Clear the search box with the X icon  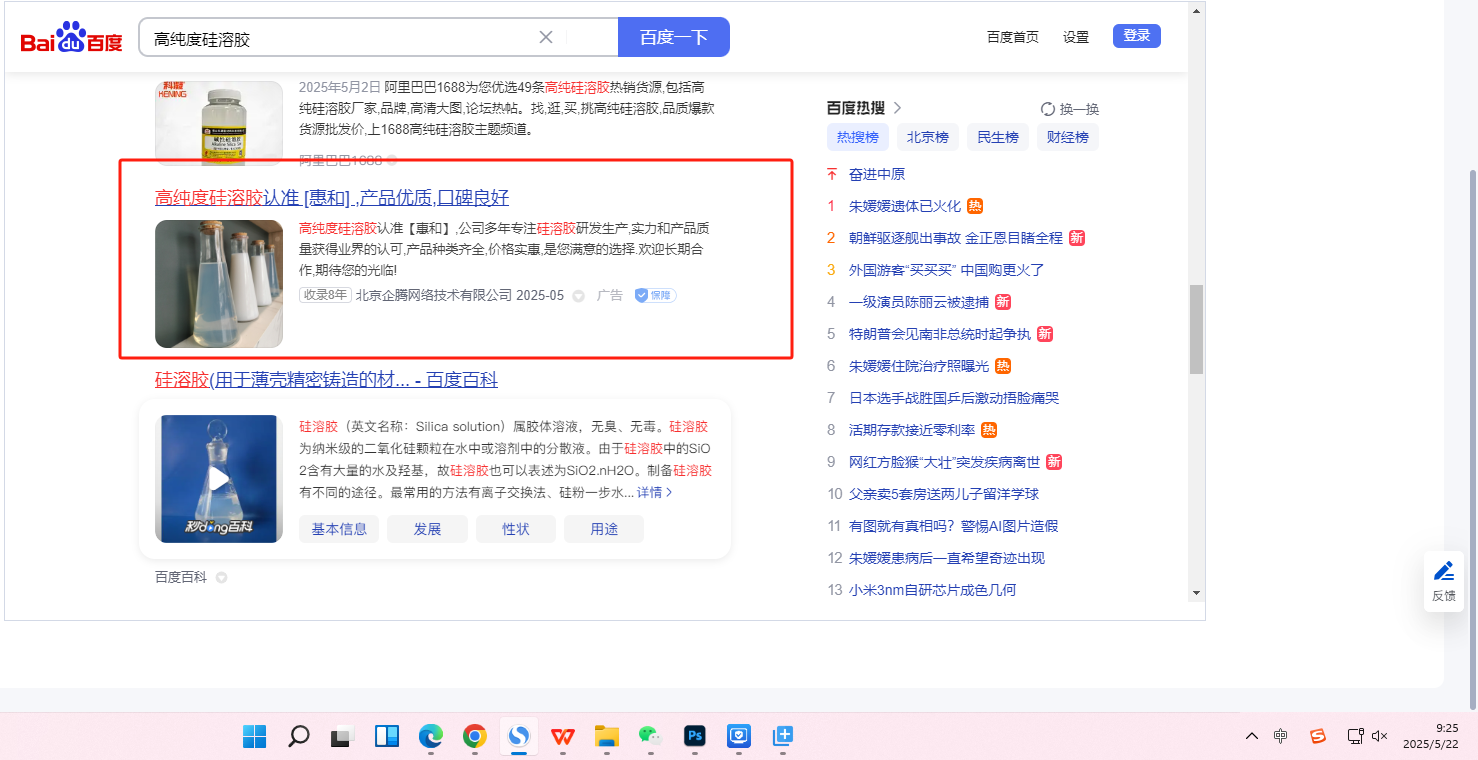pyautogui.click(x=546, y=37)
